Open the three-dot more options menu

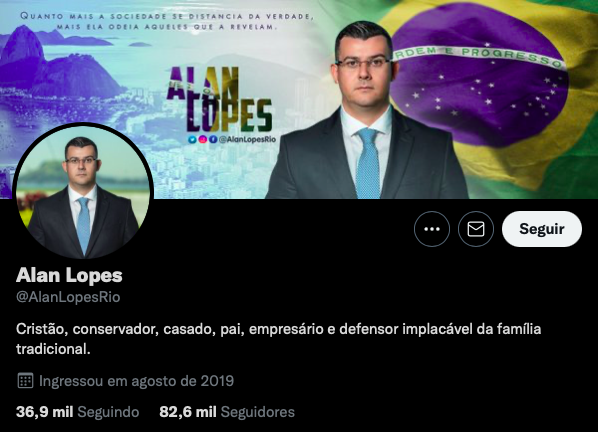432,229
